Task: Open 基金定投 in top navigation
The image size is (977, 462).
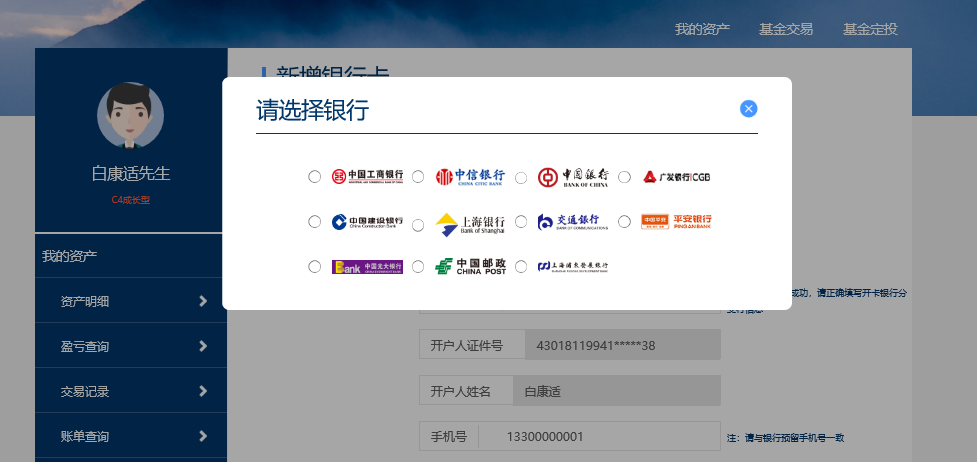Action: [x=870, y=29]
